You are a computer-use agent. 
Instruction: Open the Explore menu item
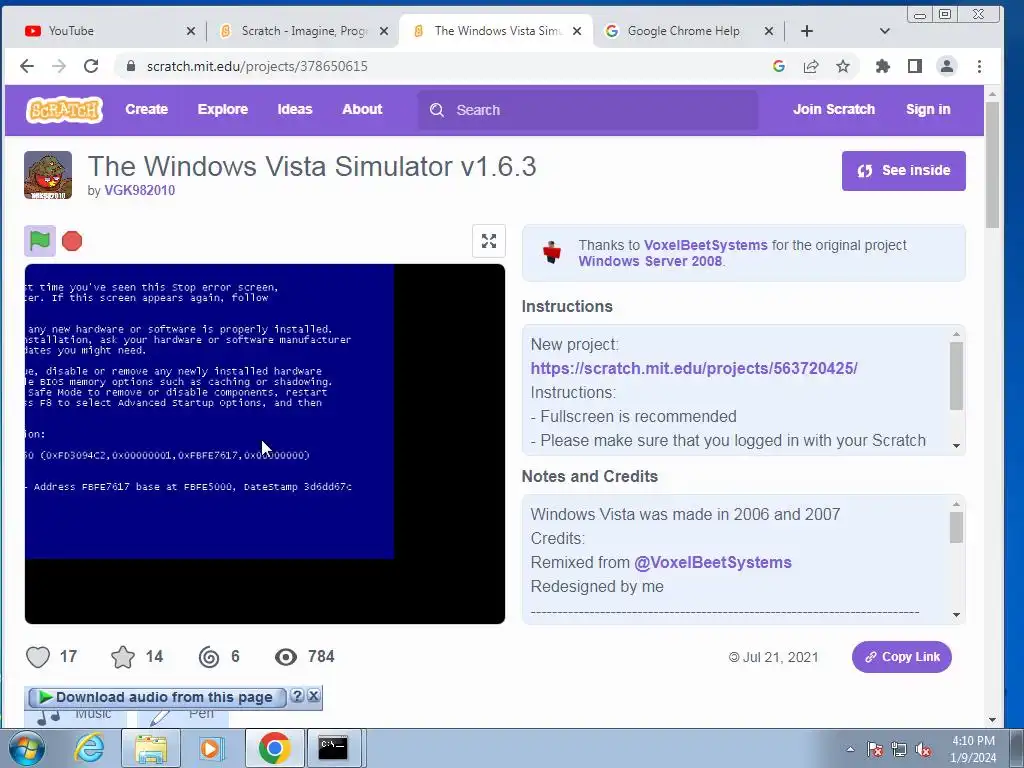tap(223, 110)
